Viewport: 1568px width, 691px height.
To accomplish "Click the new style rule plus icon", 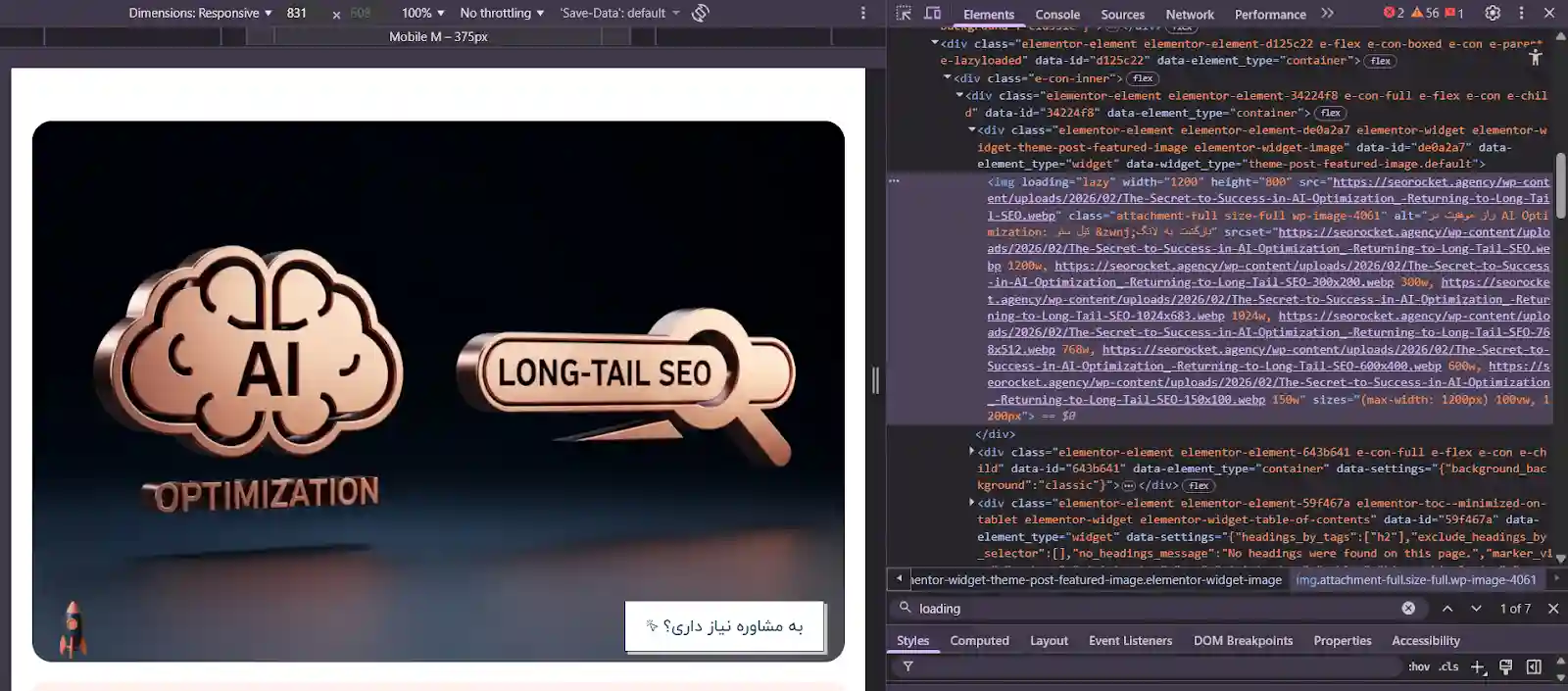I will click(1478, 667).
